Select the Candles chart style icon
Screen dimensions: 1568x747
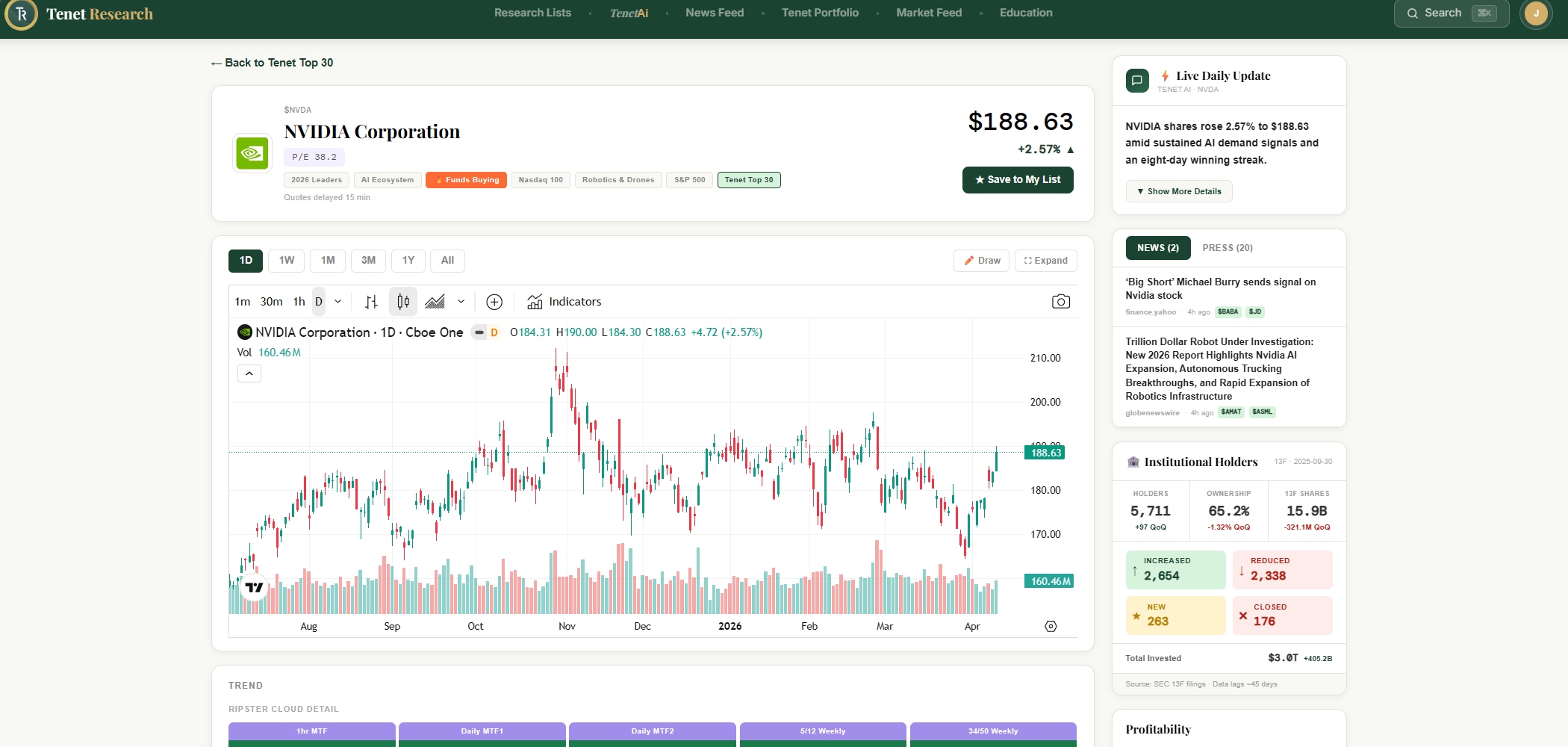[x=403, y=302]
